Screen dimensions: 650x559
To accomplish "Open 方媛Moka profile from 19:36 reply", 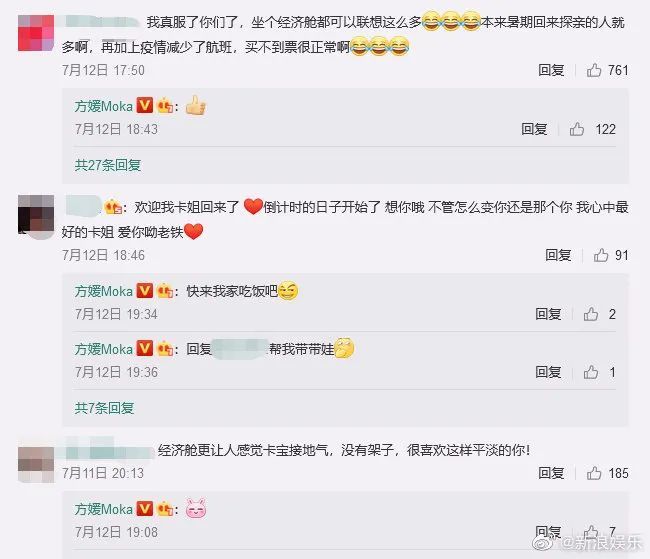I will [x=104, y=349].
